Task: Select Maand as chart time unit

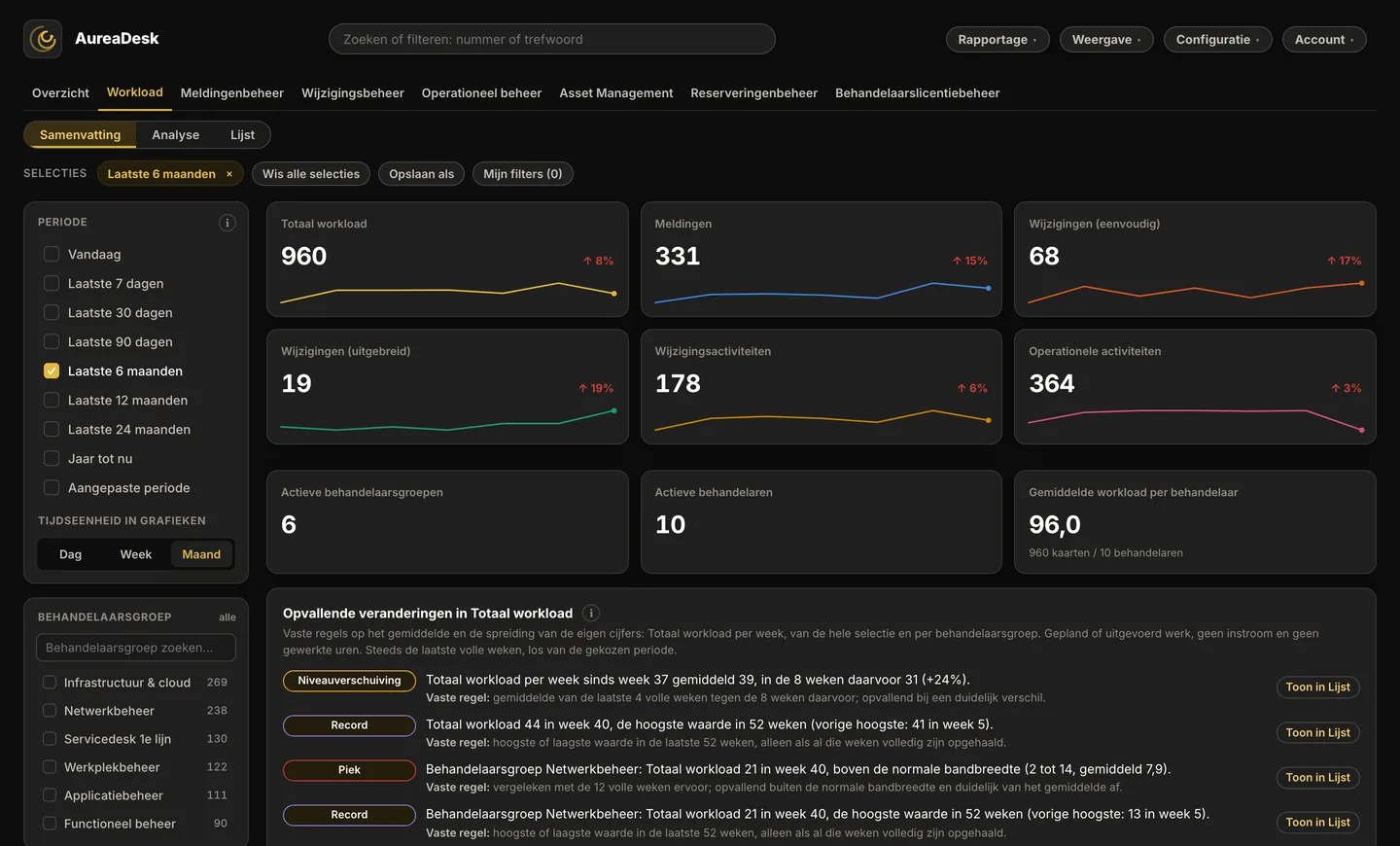Action: coord(201,554)
